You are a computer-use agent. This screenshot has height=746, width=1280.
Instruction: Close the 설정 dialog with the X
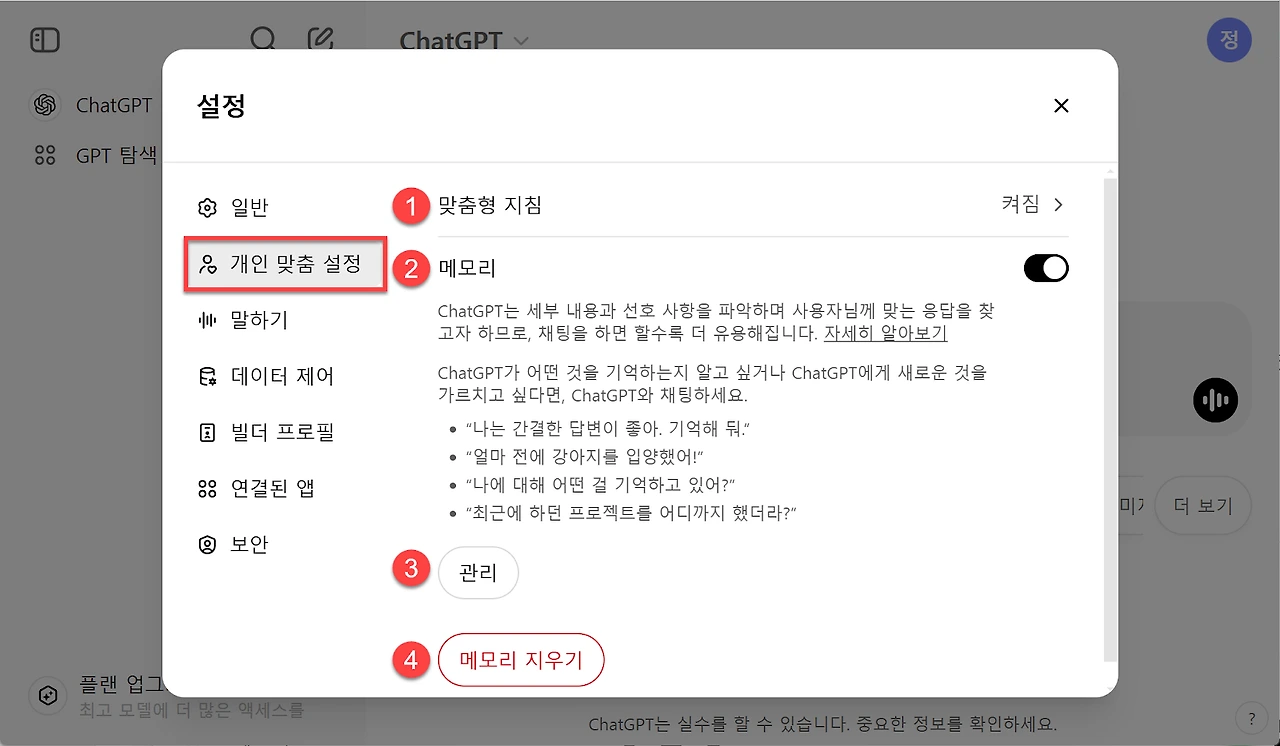1062,106
